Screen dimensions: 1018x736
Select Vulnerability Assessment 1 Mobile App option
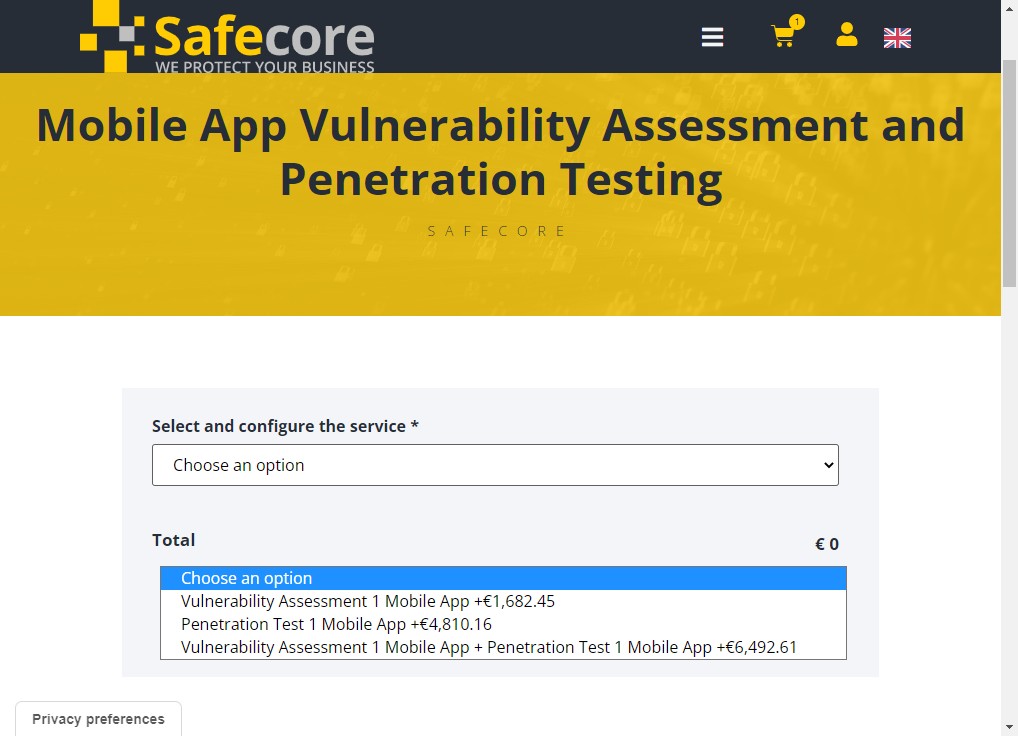point(503,601)
